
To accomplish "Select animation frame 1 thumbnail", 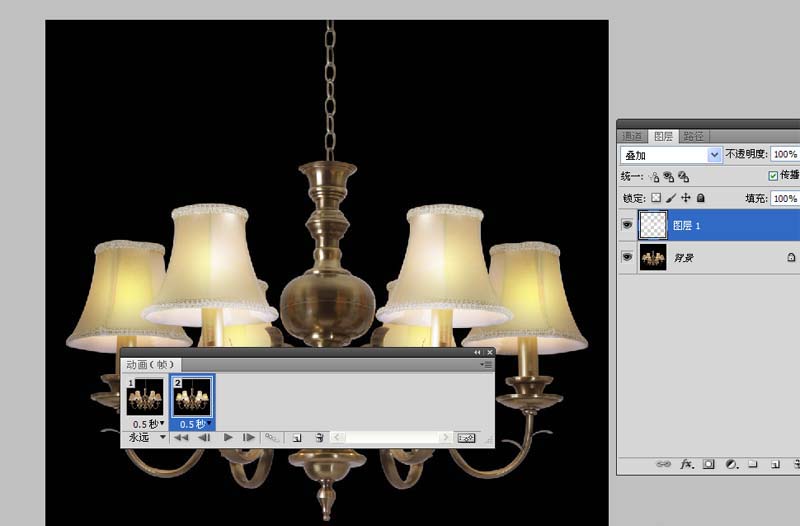I will pos(145,397).
